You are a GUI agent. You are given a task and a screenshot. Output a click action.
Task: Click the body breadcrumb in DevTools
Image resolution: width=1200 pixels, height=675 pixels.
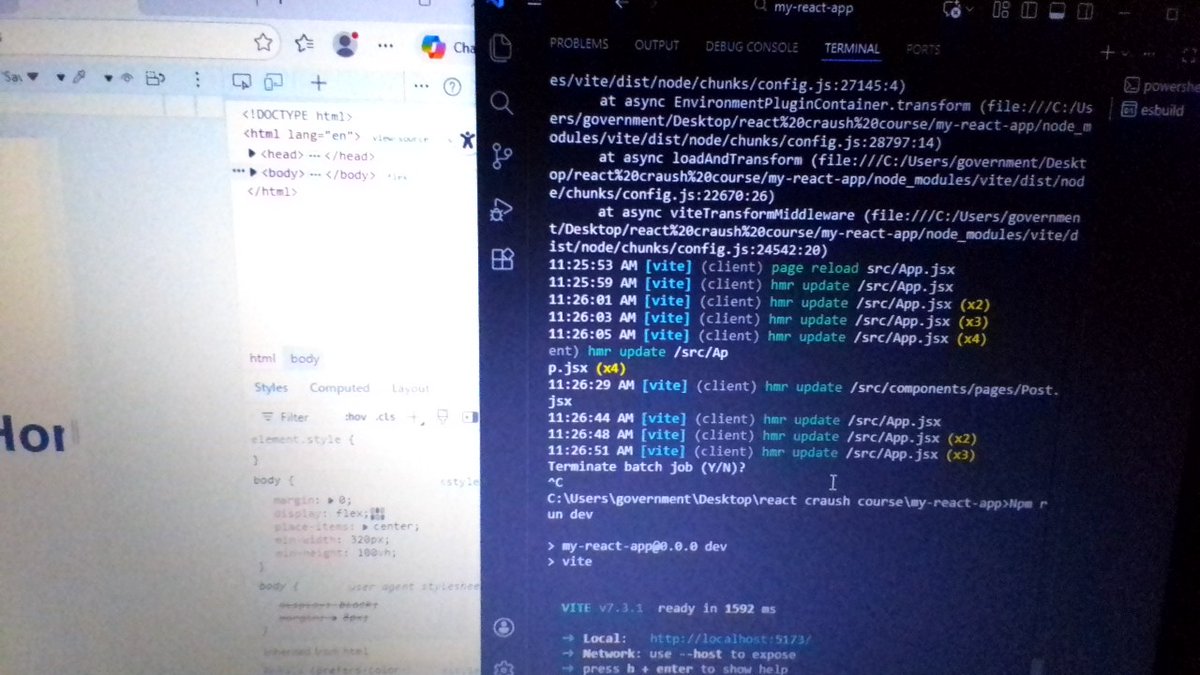click(x=304, y=358)
